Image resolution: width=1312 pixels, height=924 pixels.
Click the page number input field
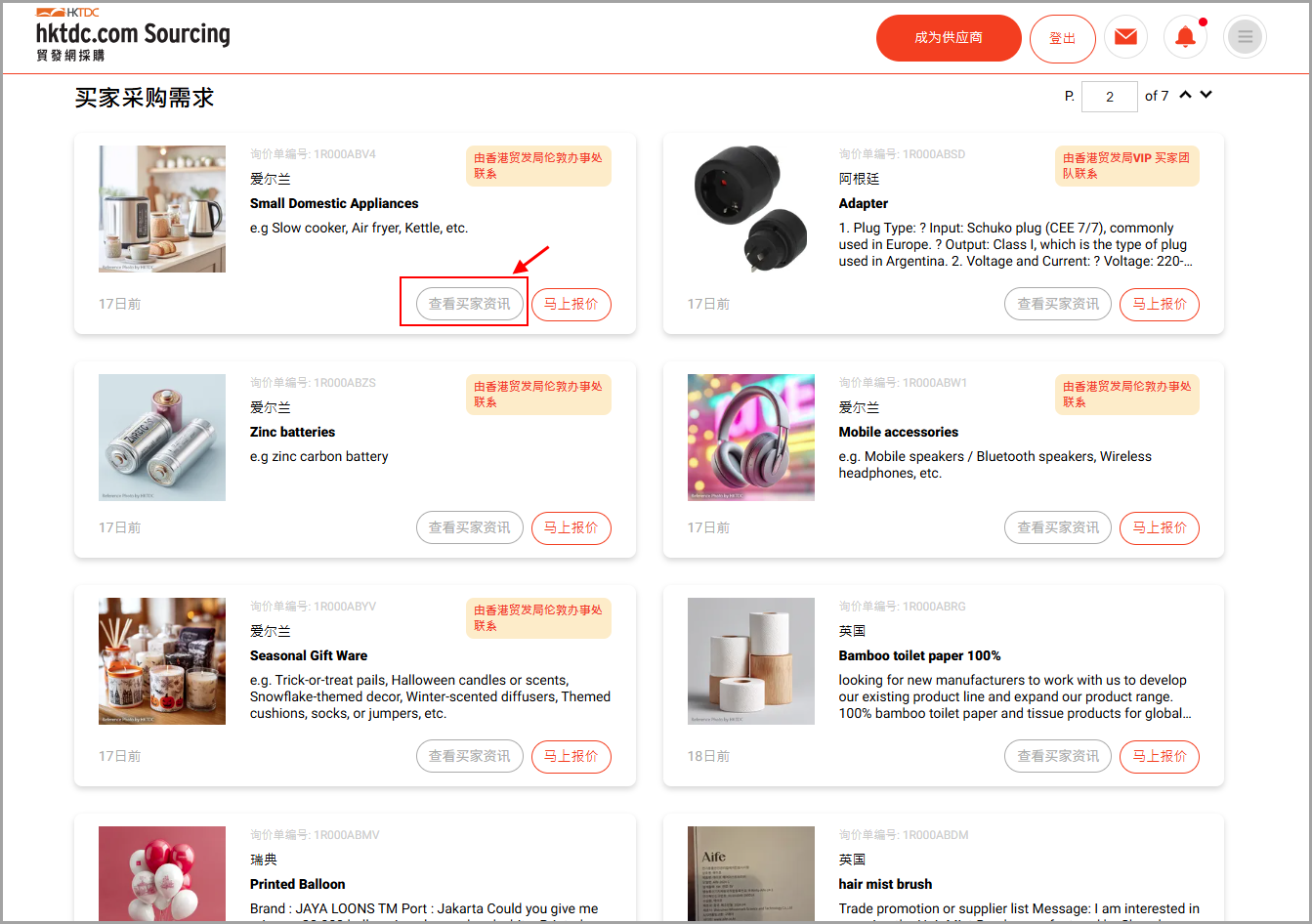(x=1110, y=96)
